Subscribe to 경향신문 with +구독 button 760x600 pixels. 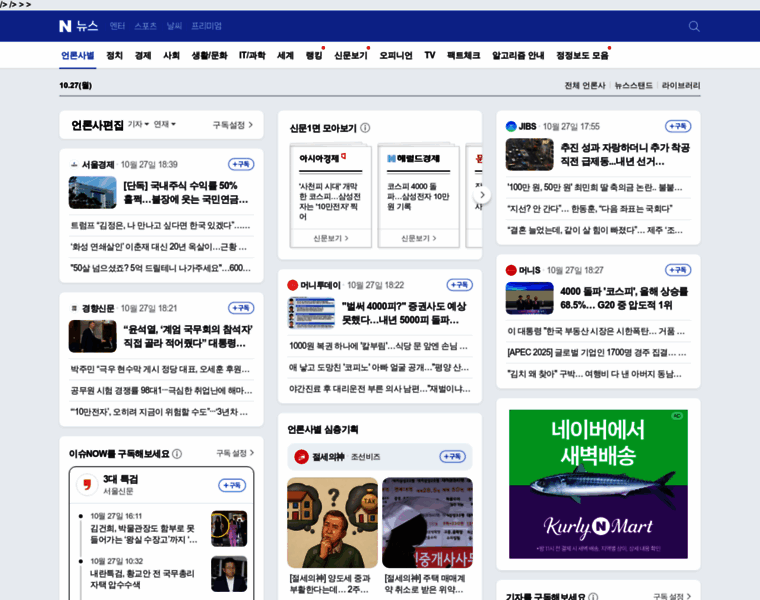(x=241, y=308)
